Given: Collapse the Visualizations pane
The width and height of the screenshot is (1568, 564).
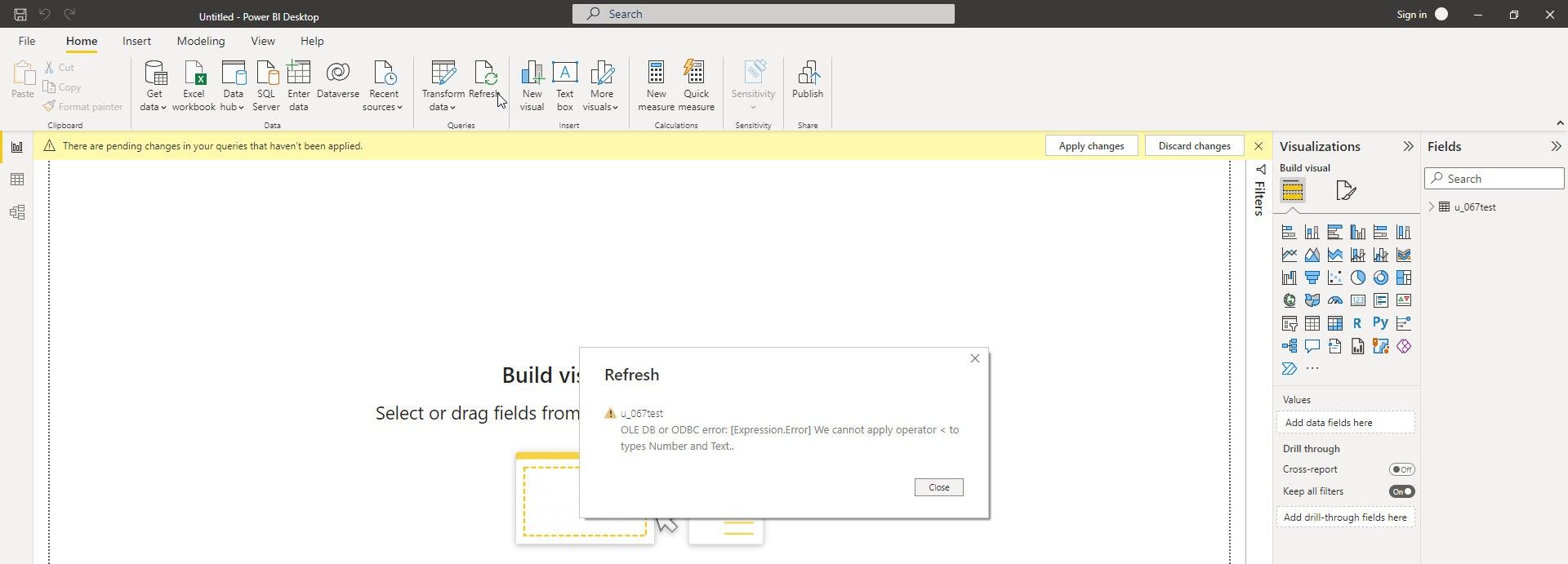Looking at the screenshot, I should coord(1408,147).
